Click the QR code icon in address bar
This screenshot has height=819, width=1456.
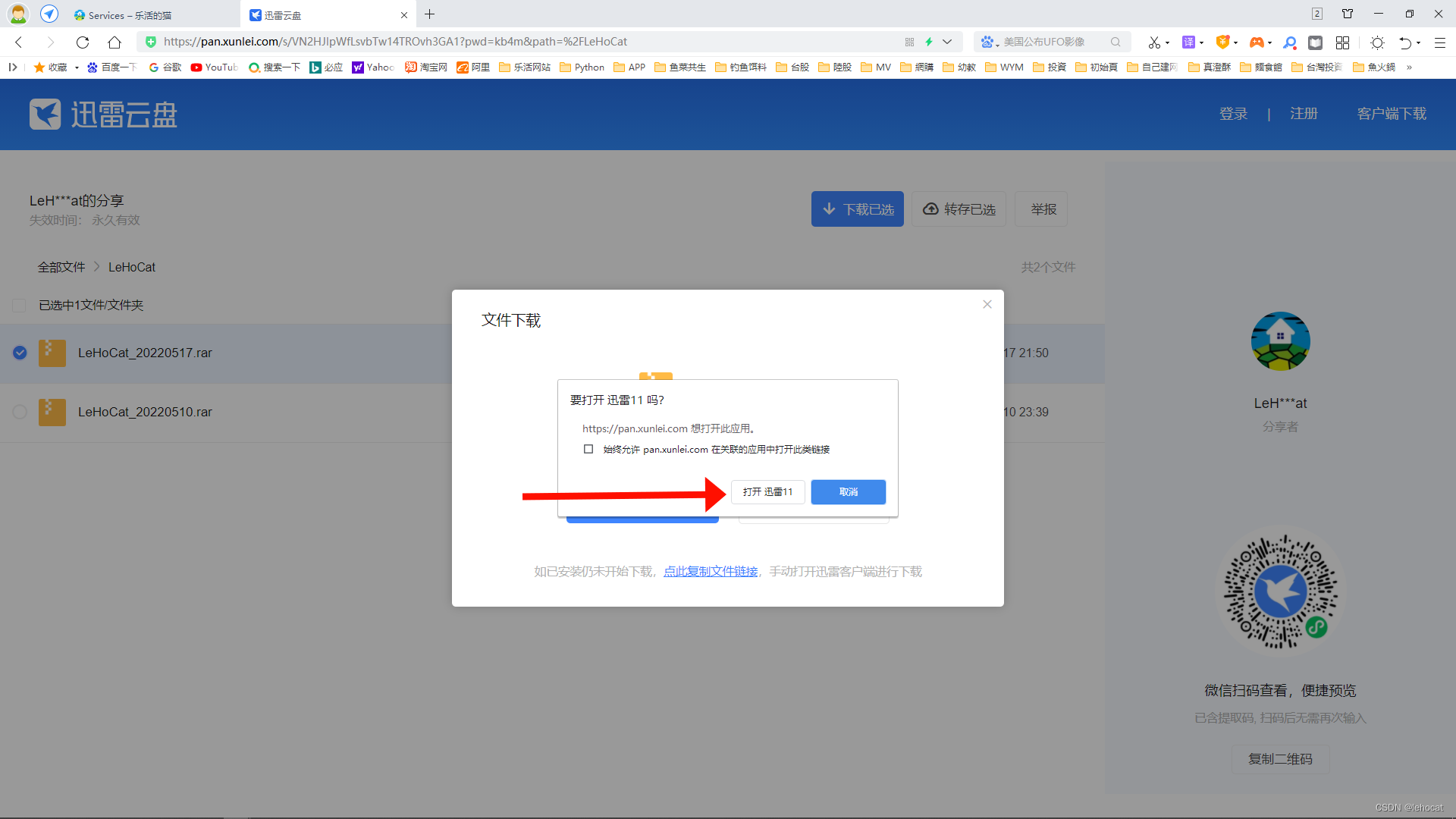click(x=909, y=42)
